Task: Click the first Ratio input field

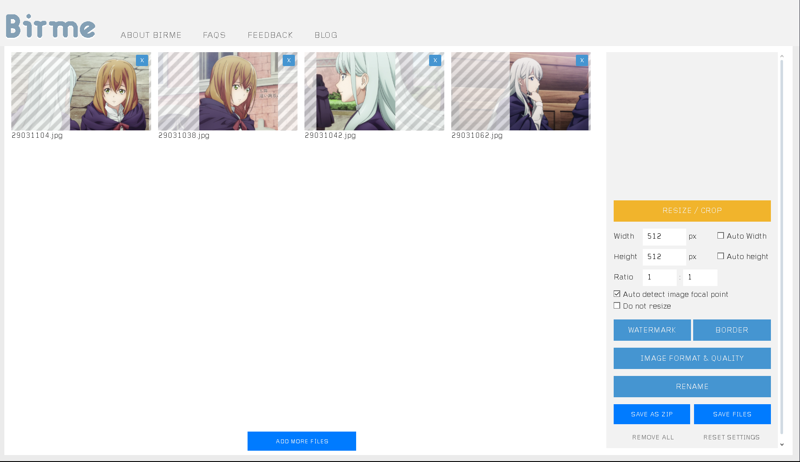Action: point(660,277)
